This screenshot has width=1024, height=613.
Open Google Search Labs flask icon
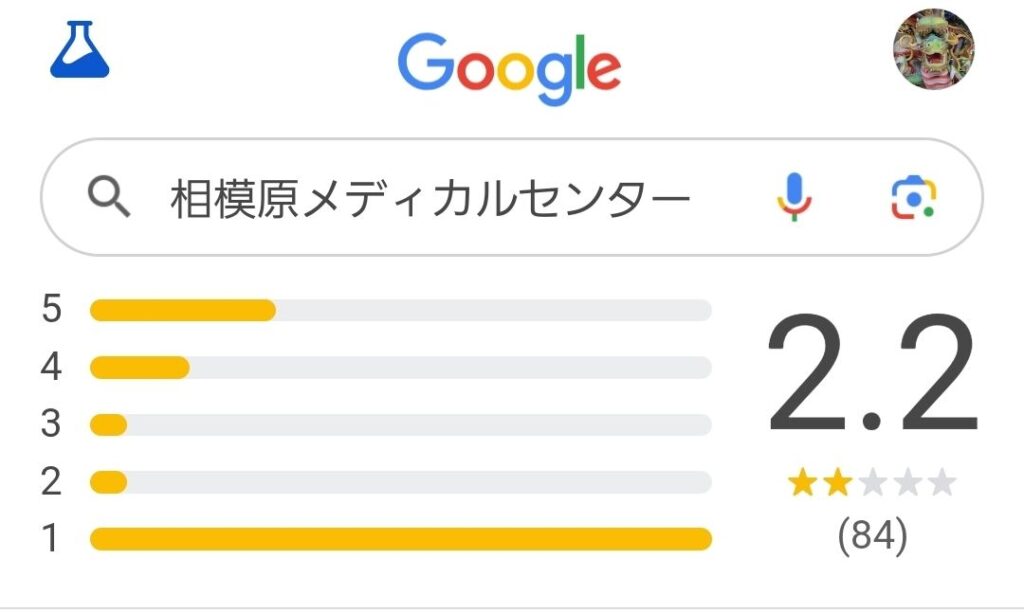(x=79, y=51)
